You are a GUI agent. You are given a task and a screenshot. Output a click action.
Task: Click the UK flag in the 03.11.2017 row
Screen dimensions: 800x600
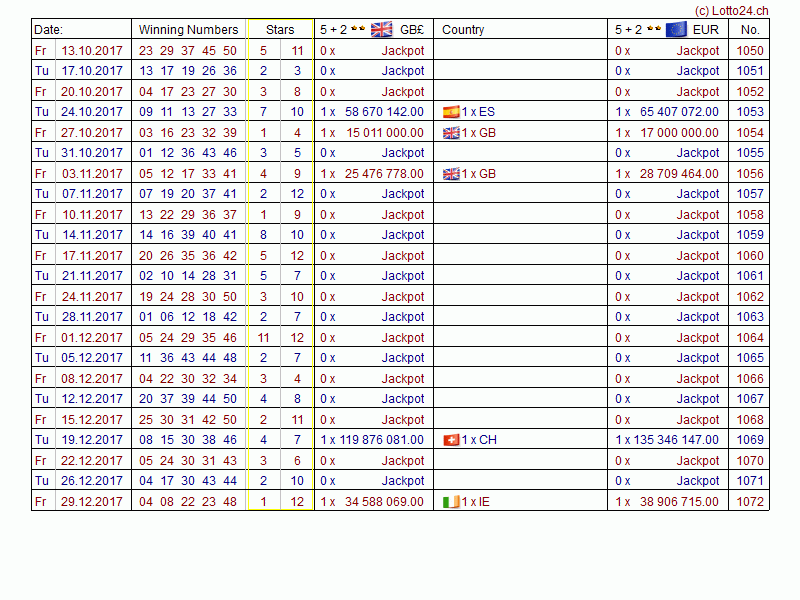pos(451,174)
